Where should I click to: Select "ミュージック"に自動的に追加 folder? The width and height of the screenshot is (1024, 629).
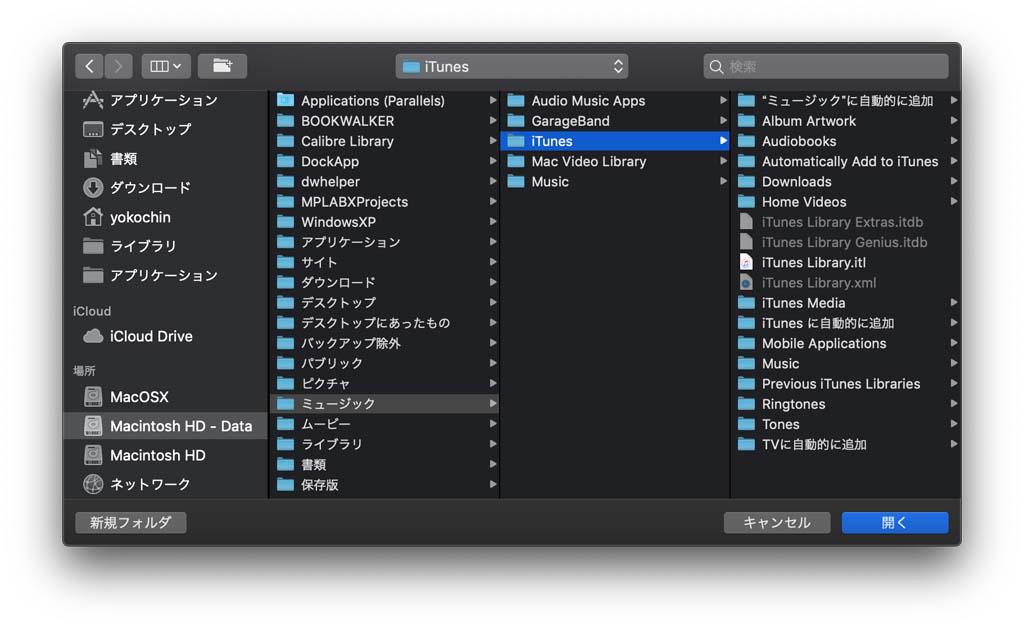tap(846, 101)
